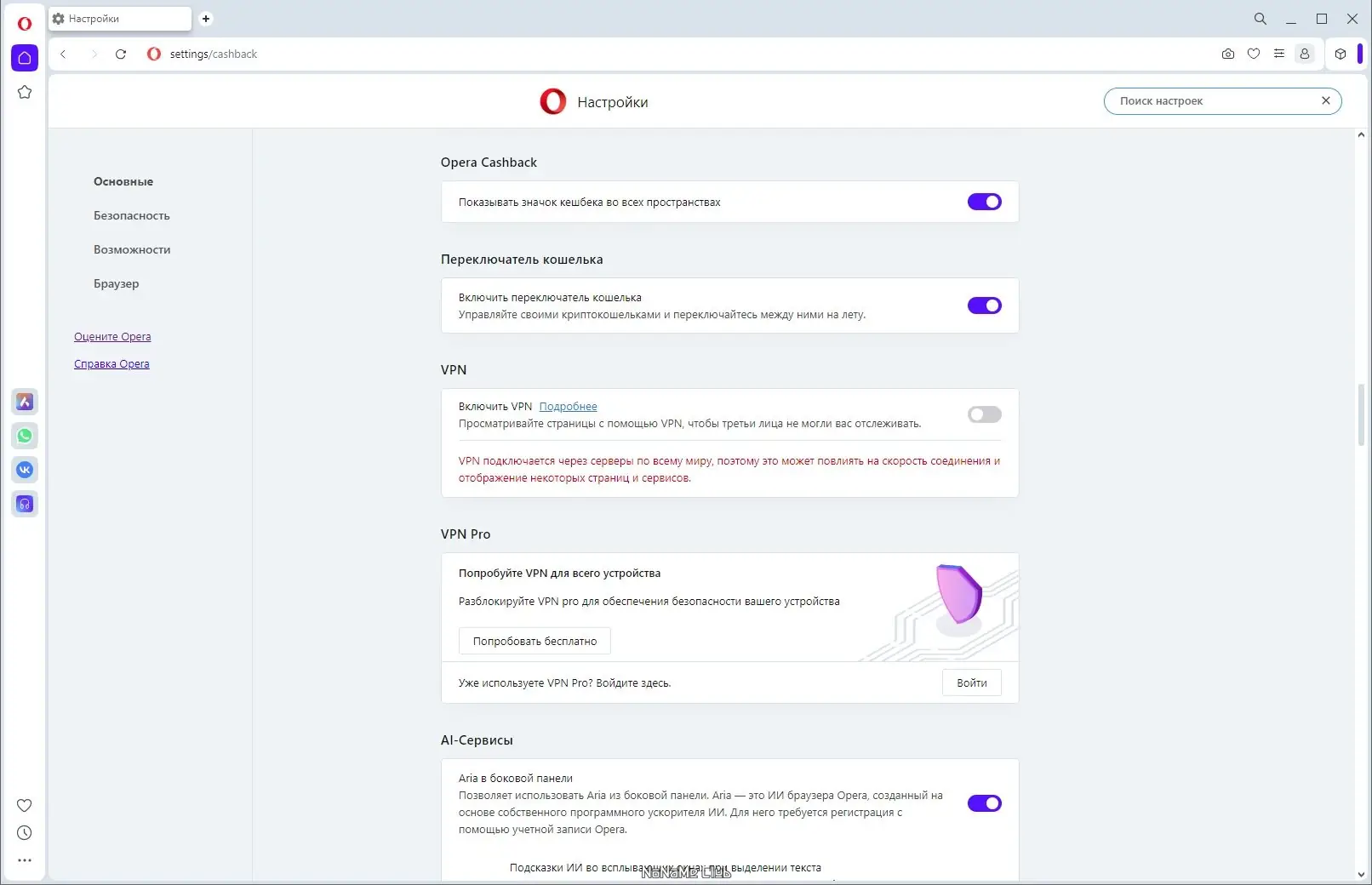Save page with address bar heart
Viewport: 1372px width, 885px height.
click(1254, 54)
